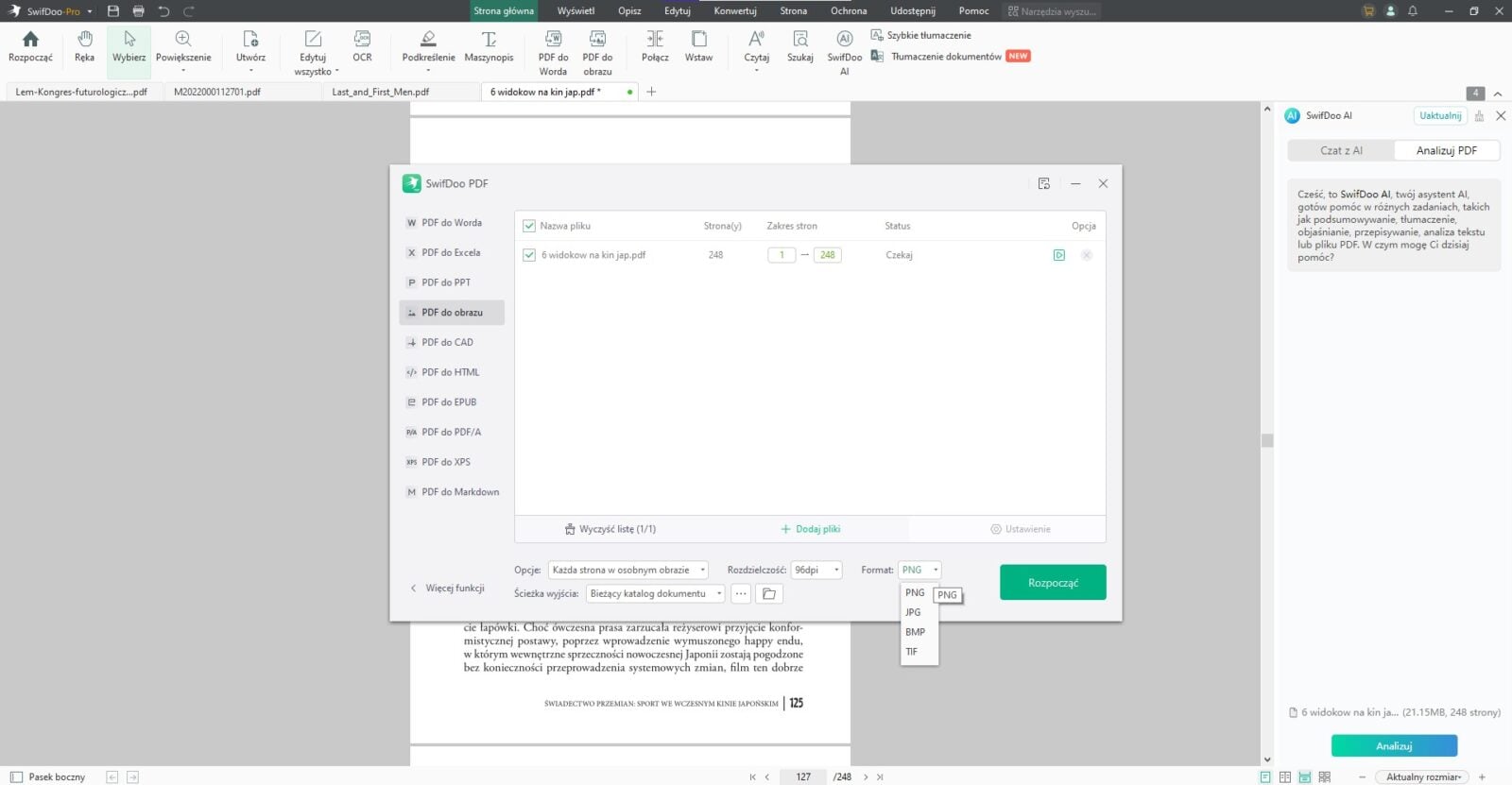Open the Opcje Każda strona dropdown

pos(627,570)
